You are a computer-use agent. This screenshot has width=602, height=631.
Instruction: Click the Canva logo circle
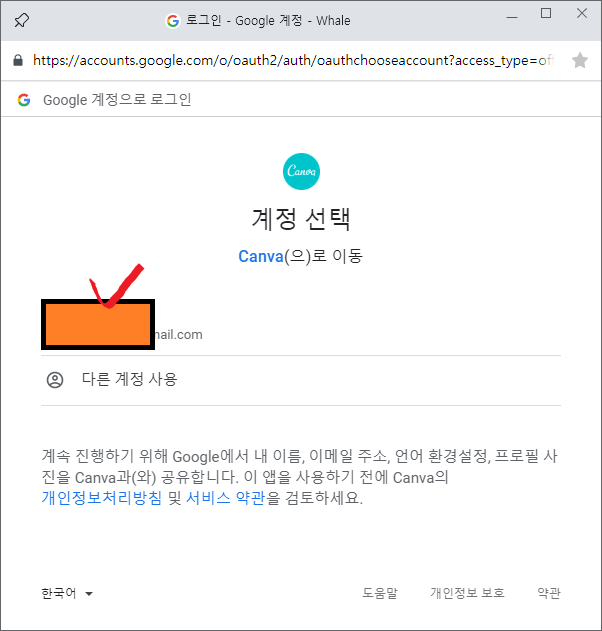(x=301, y=171)
